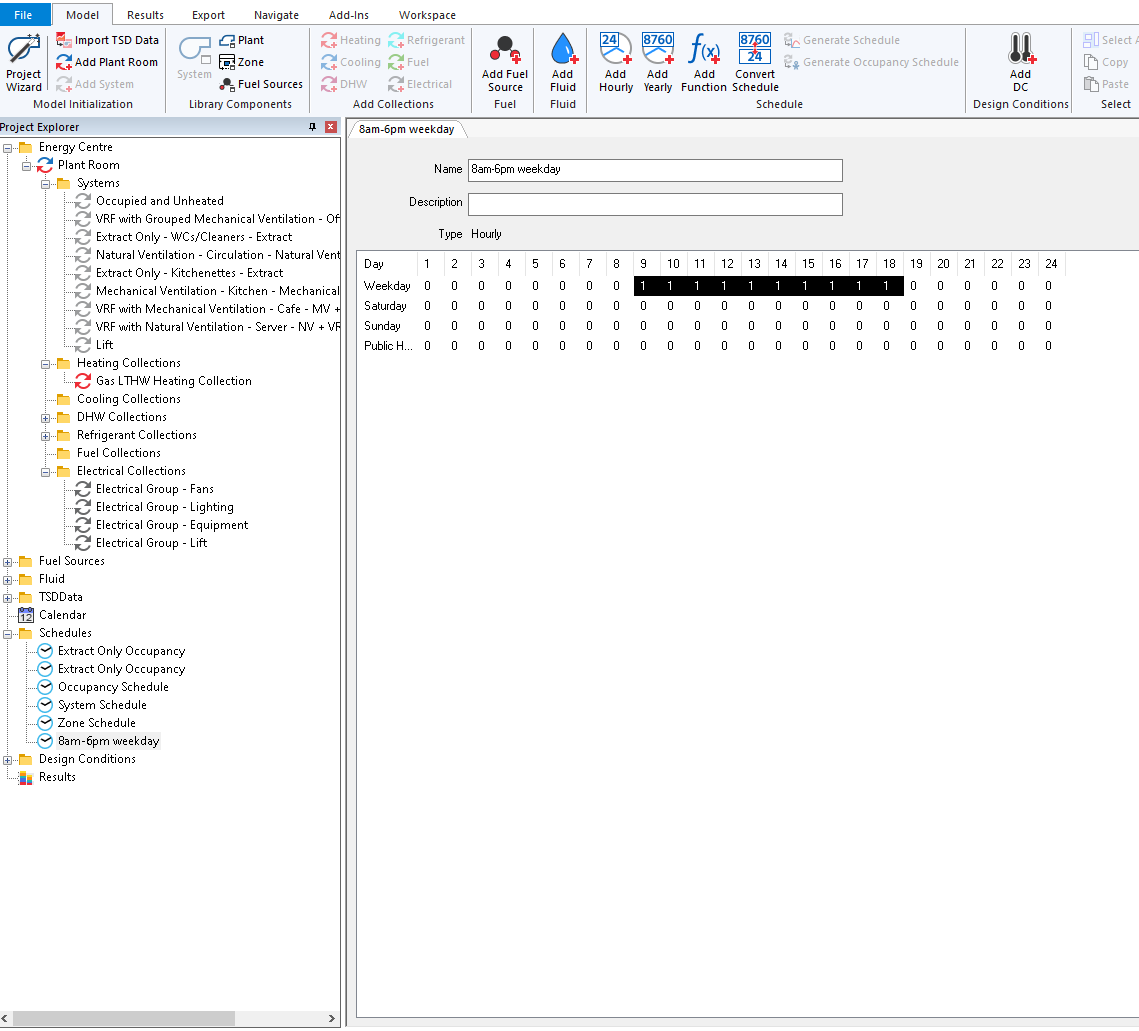Image resolution: width=1139 pixels, height=1031 pixels.
Task: Select Electrical Group - Lighting
Action: [x=165, y=507]
